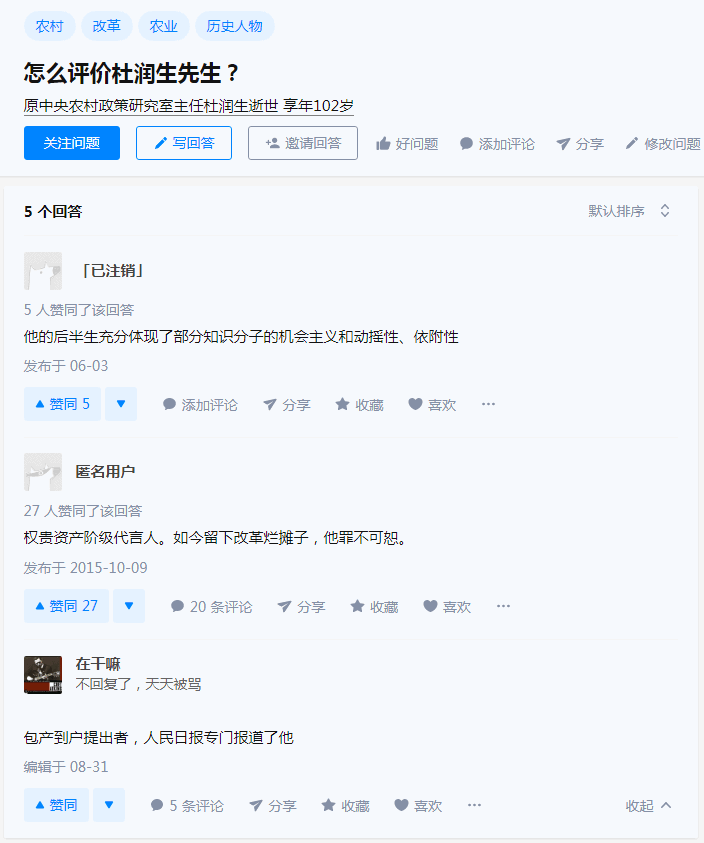Screen dimensions: 704x843
Task: Click 好问题 thumbs-up icon
Action: 383,144
